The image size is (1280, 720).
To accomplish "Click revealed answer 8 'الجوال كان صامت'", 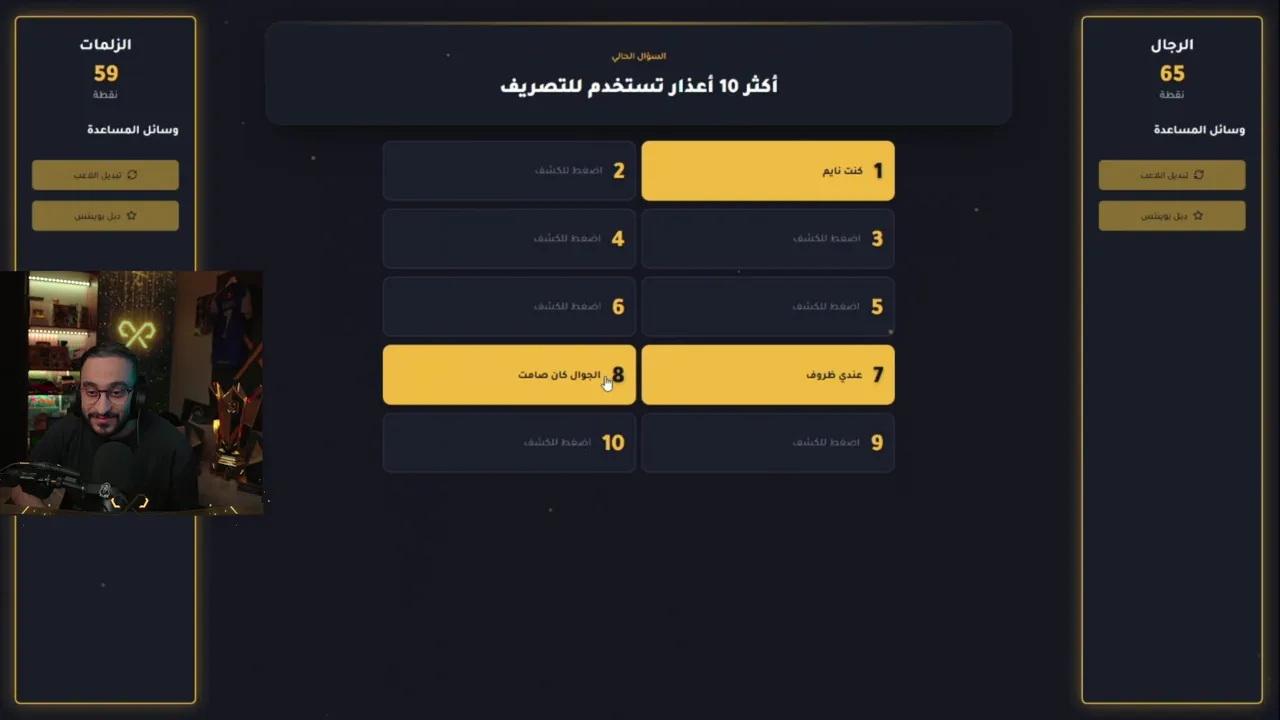I will [x=509, y=375].
